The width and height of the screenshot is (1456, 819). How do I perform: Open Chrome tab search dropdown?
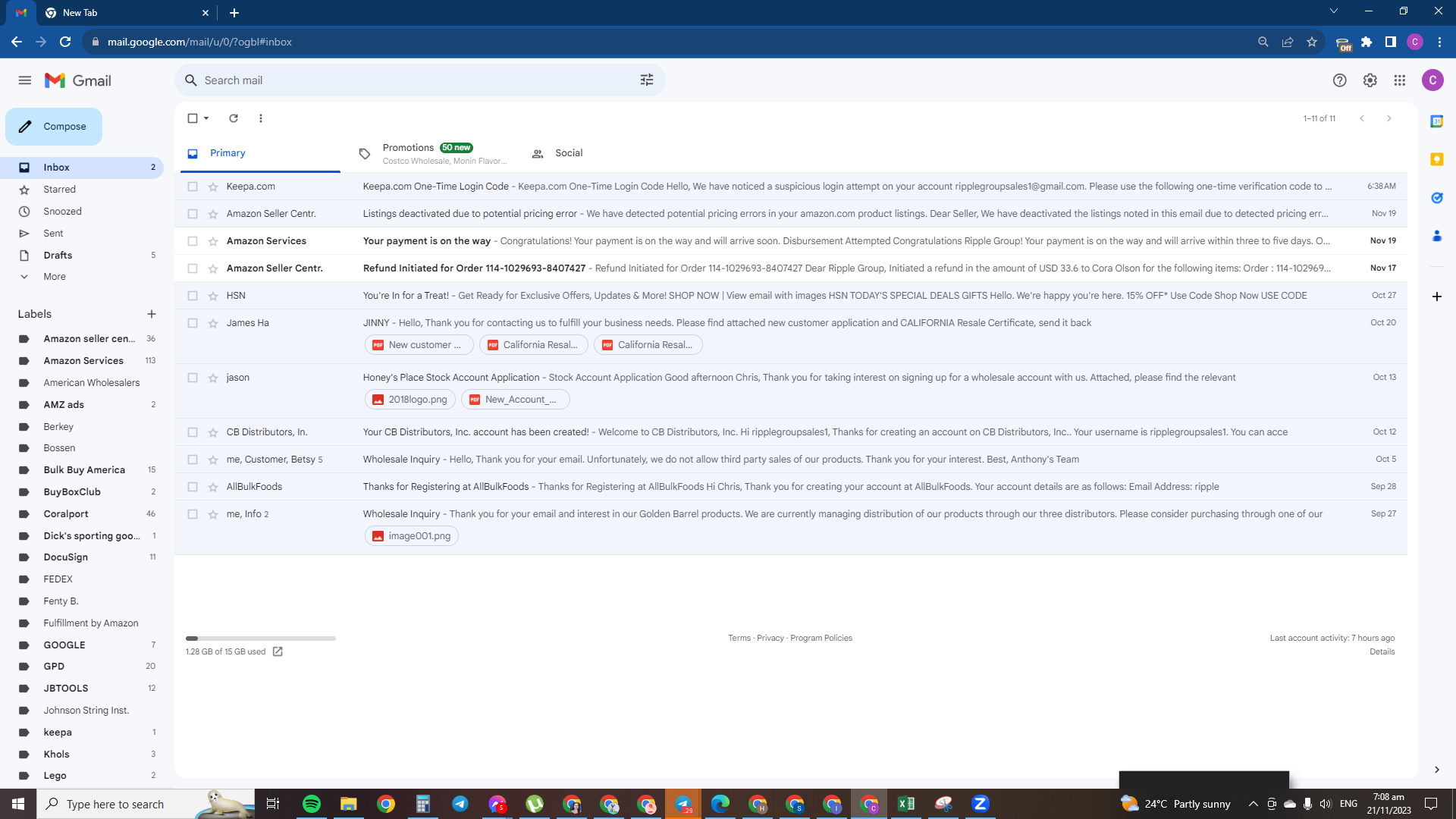click(x=1334, y=11)
